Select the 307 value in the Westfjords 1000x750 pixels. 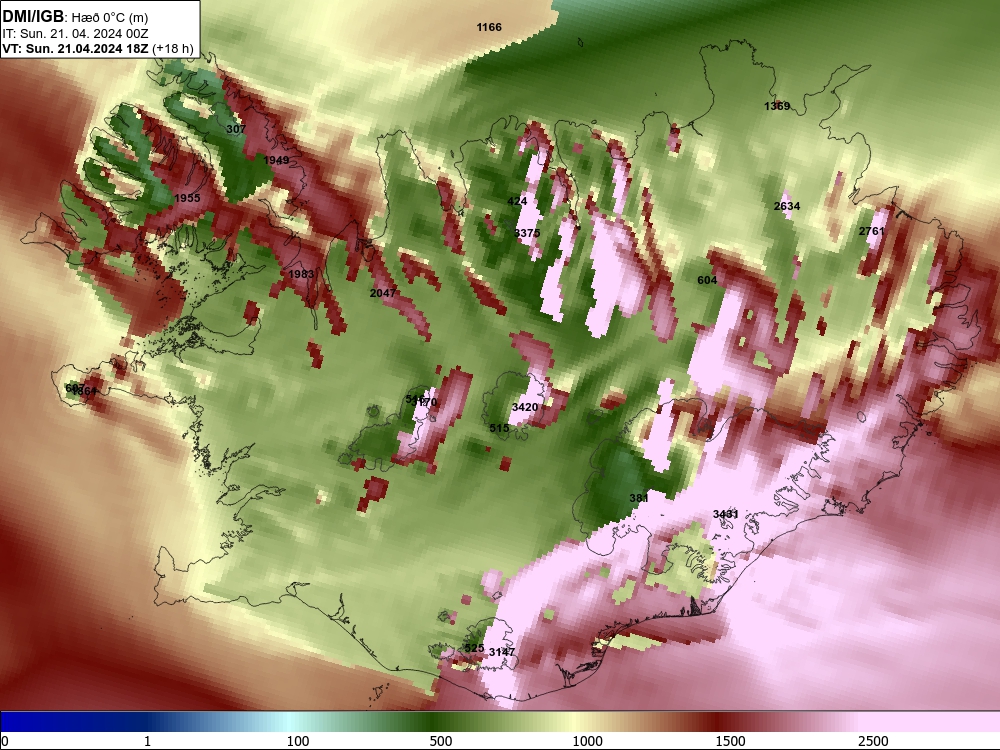235,129
